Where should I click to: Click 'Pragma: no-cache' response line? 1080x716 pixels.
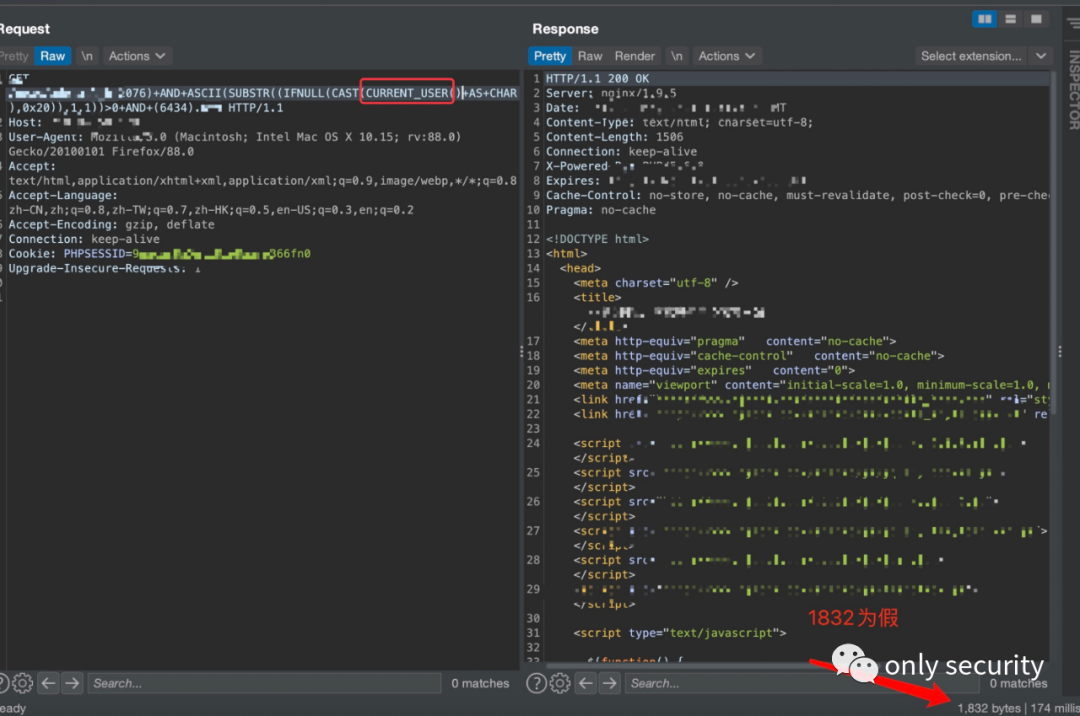(x=601, y=210)
